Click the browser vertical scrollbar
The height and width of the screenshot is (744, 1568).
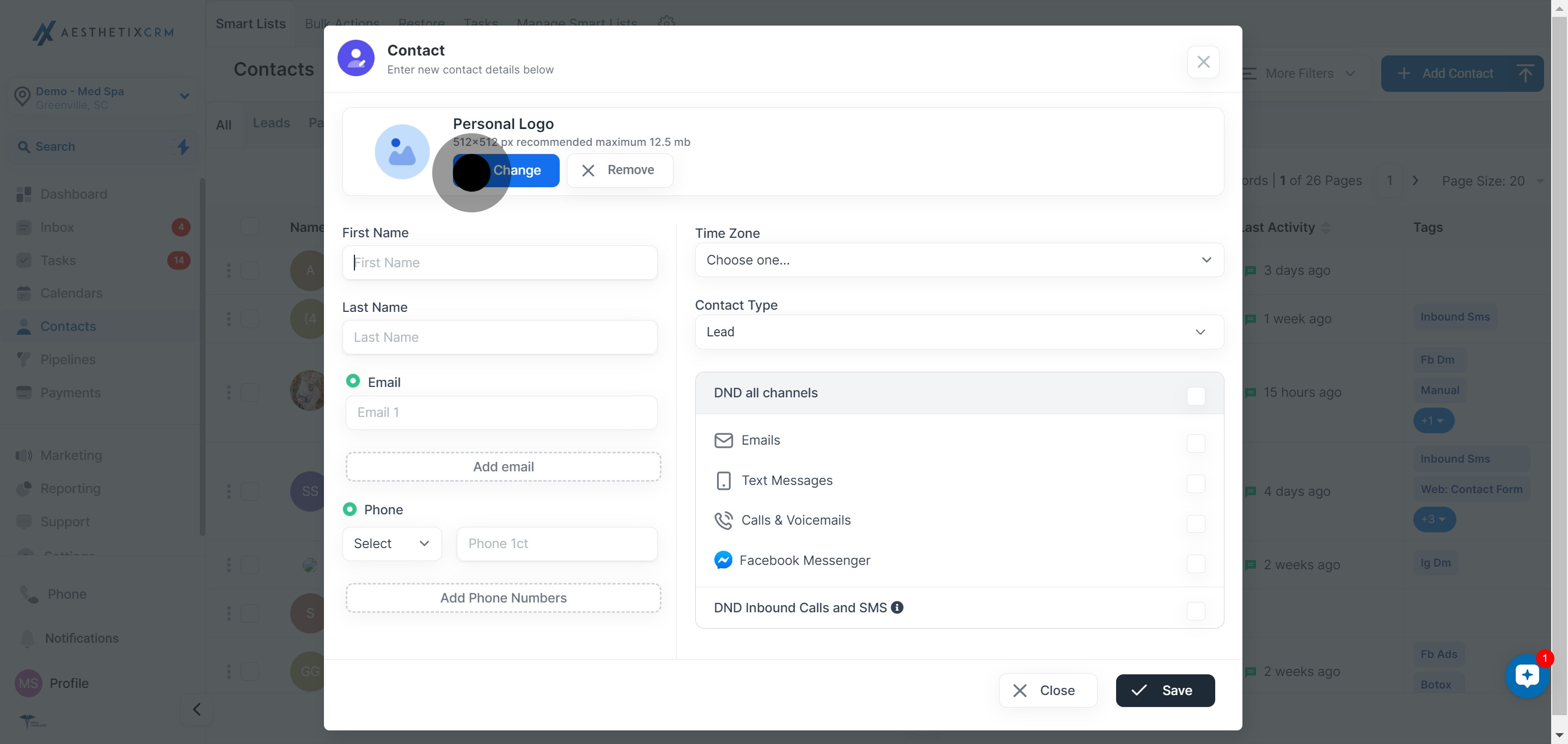(1559, 365)
